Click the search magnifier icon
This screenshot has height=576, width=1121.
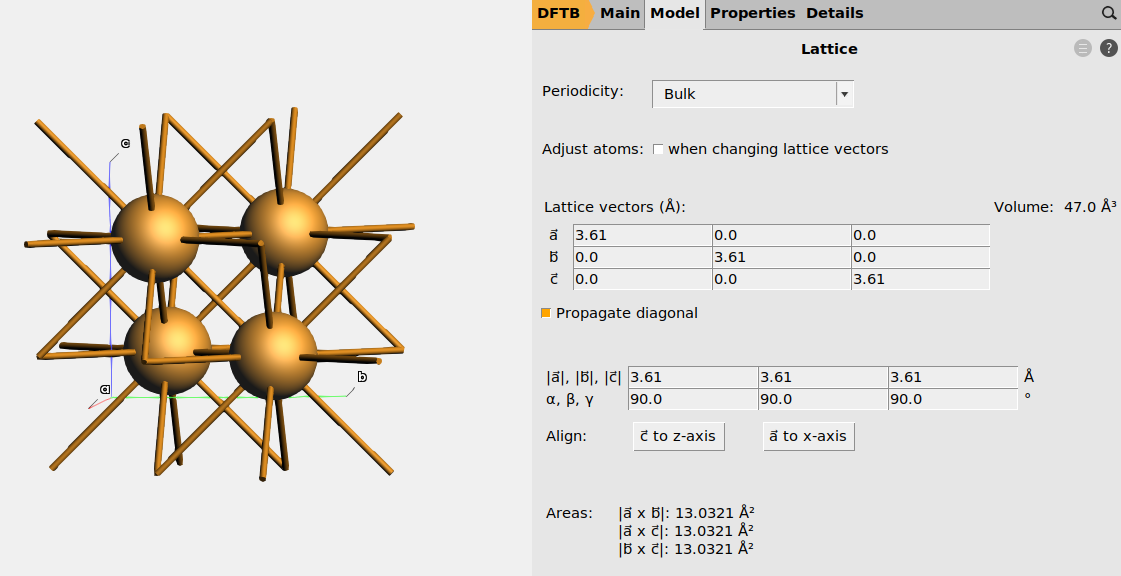click(x=1108, y=14)
